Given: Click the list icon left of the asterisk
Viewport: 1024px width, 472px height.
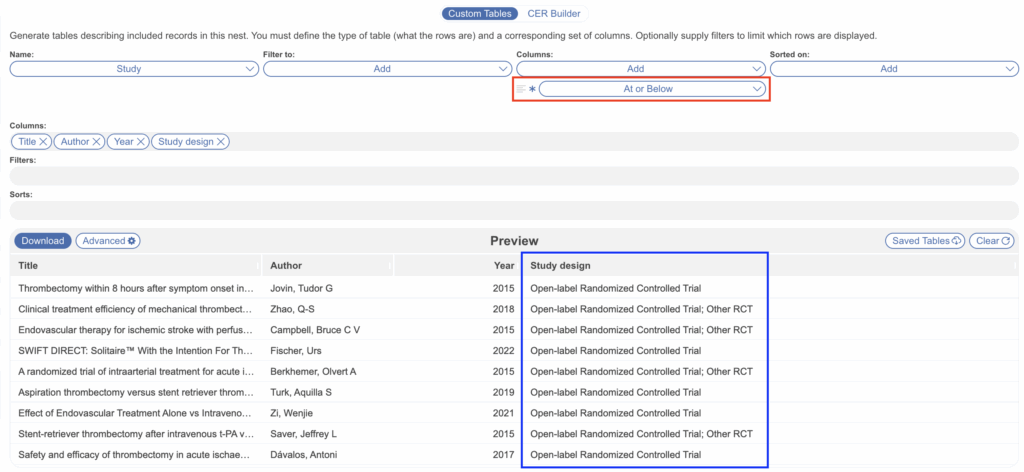Looking at the screenshot, I should tap(521, 89).
